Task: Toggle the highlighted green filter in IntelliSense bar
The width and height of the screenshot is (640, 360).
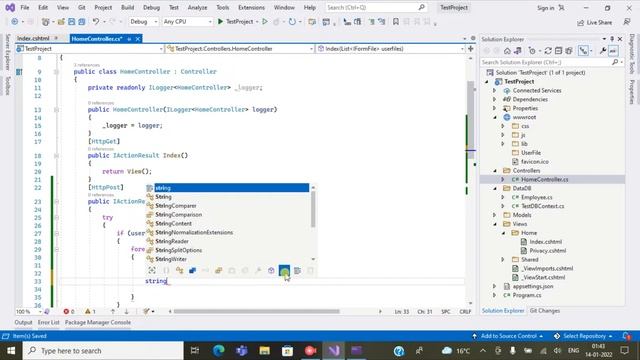Action: 284,271
